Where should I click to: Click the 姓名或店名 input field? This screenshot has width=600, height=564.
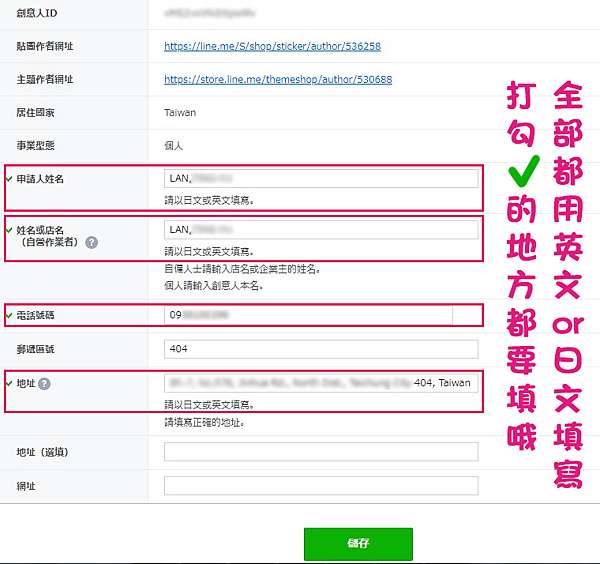321,230
